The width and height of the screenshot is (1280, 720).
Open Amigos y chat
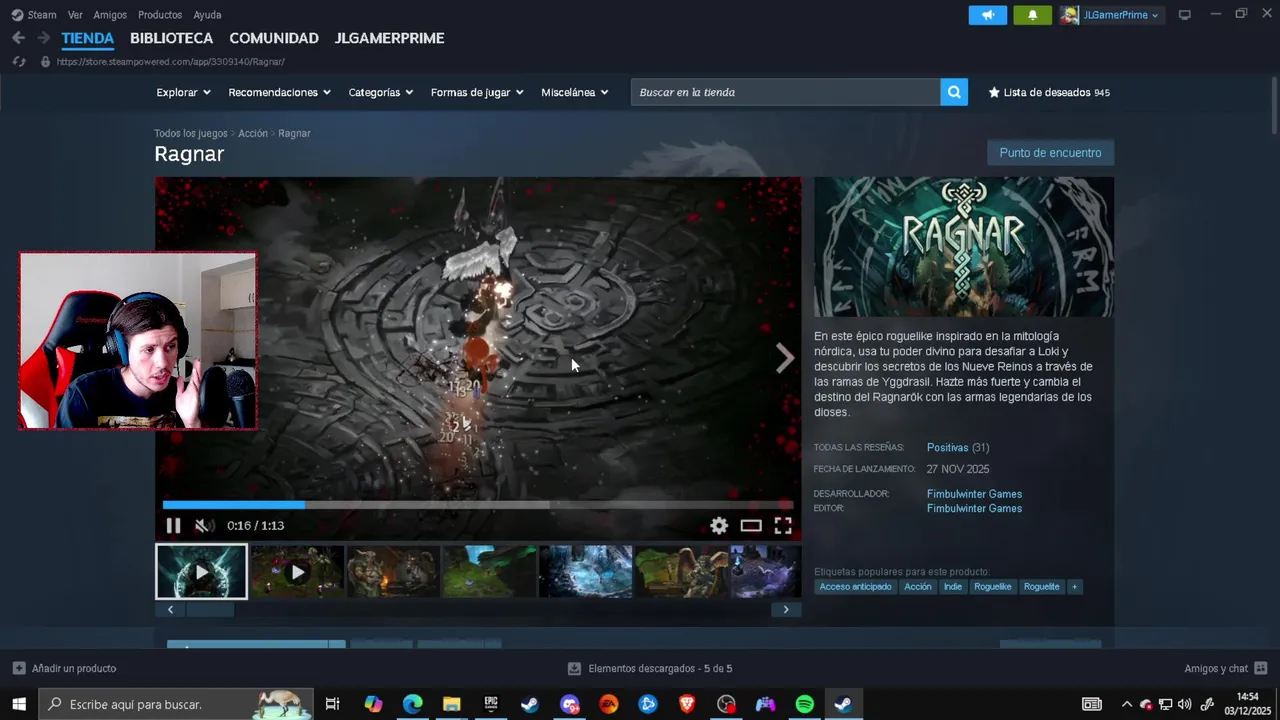coord(1226,668)
